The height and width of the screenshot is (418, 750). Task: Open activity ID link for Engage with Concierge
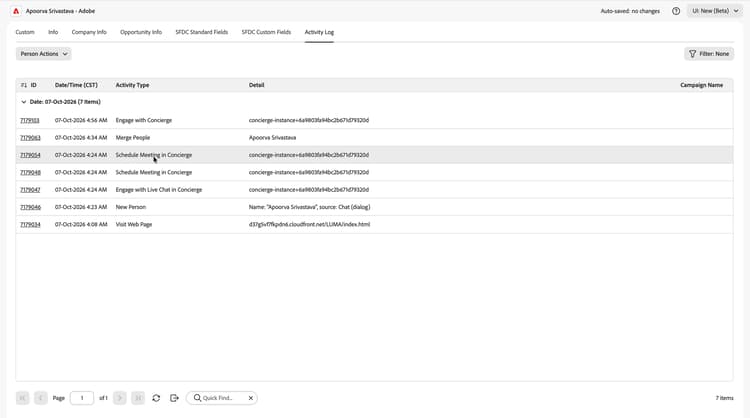[x=30, y=121]
